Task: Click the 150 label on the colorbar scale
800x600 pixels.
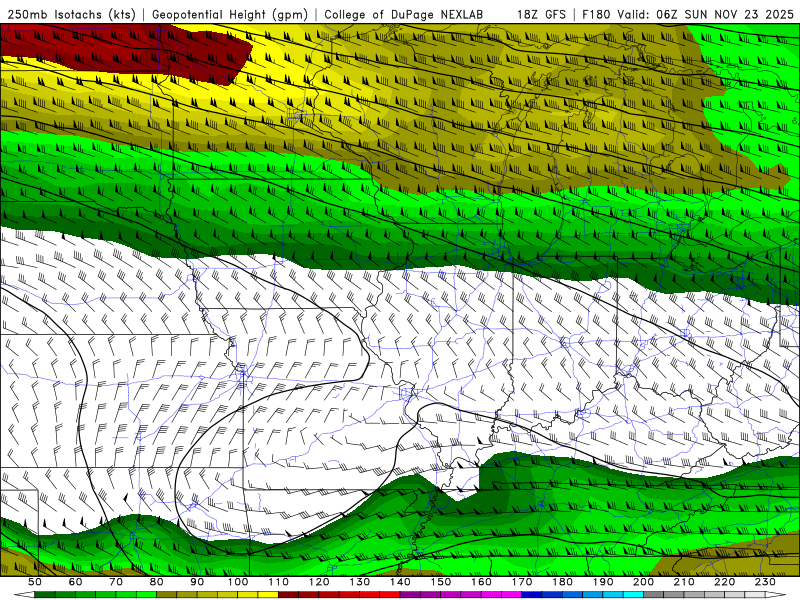Action: click(441, 582)
